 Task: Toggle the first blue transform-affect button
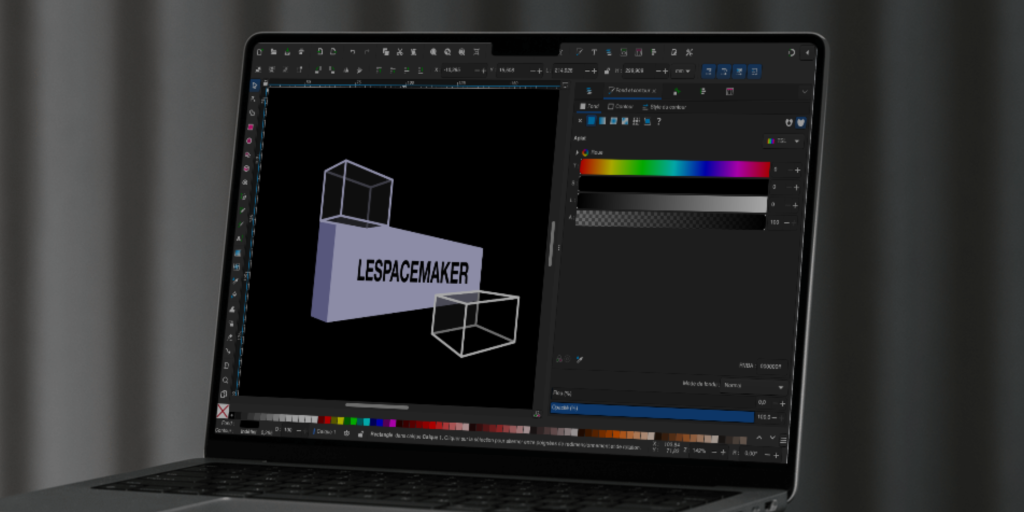708,71
